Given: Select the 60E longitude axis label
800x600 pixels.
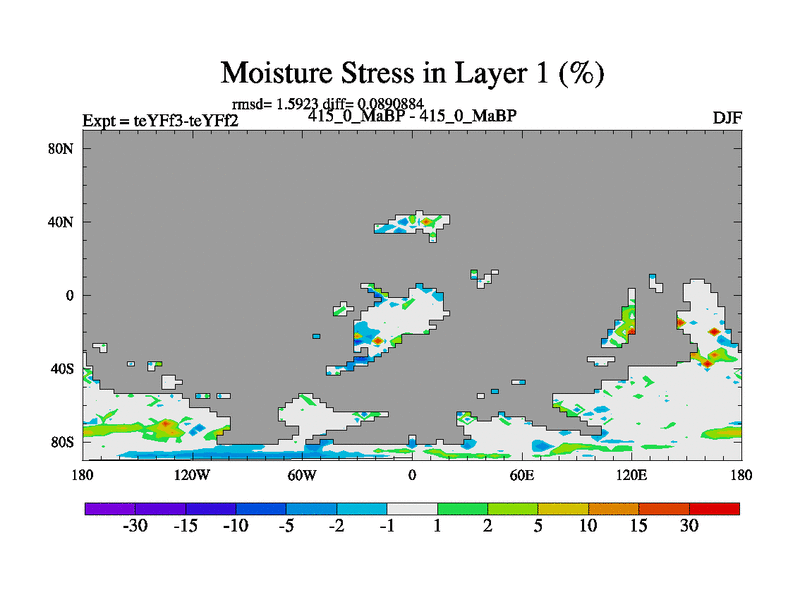Looking at the screenshot, I should tap(522, 474).
